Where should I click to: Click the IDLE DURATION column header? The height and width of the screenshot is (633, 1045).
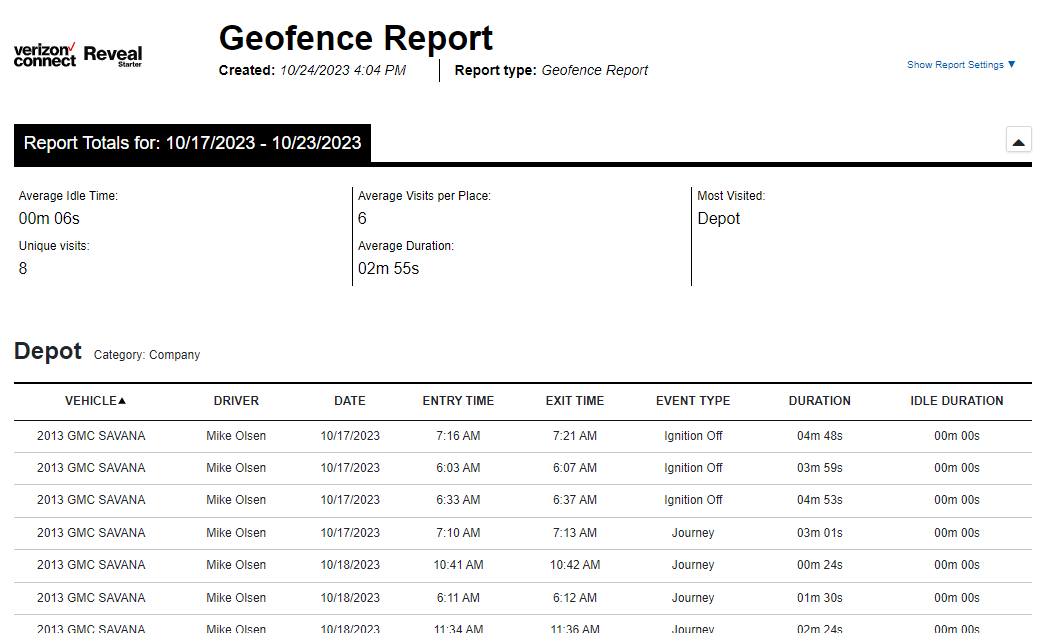pyautogui.click(x=956, y=401)
